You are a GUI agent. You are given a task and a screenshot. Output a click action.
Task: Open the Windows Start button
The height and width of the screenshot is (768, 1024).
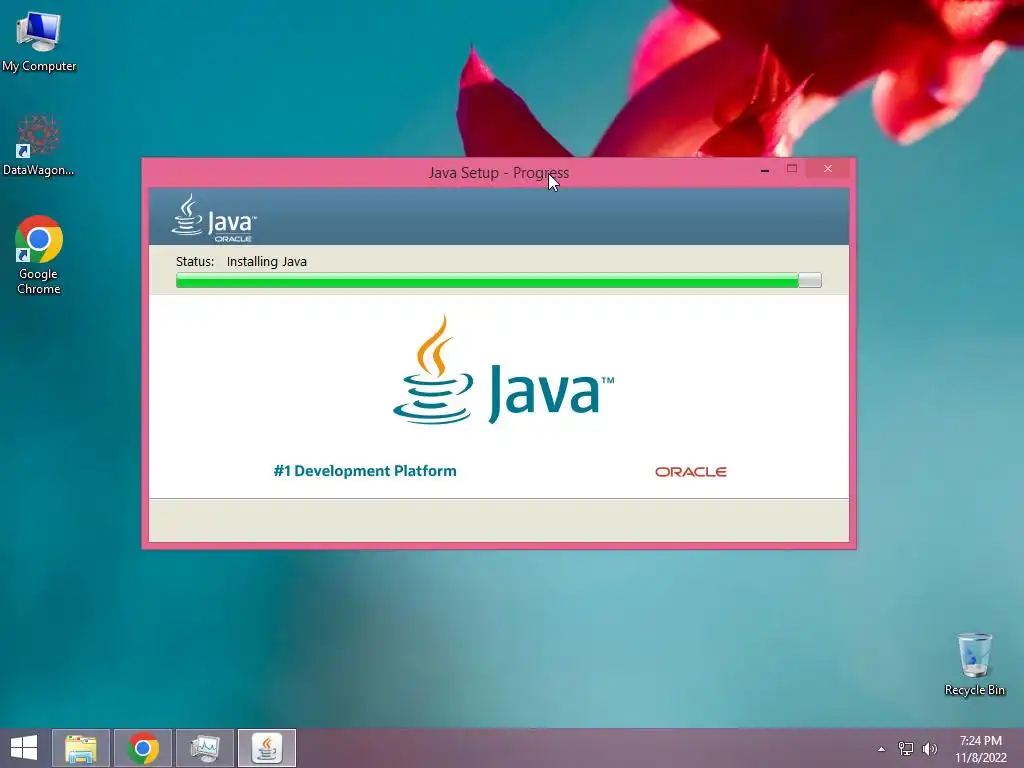point(24,748)
